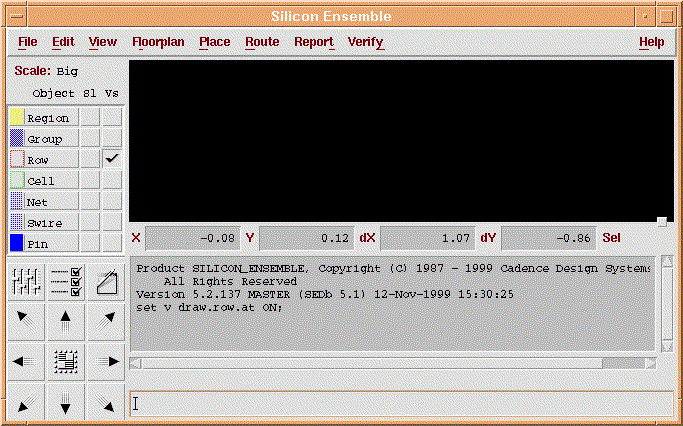683x426 pixels.
Task: Click the green Cell color swatch
Action: coord(17,180)
